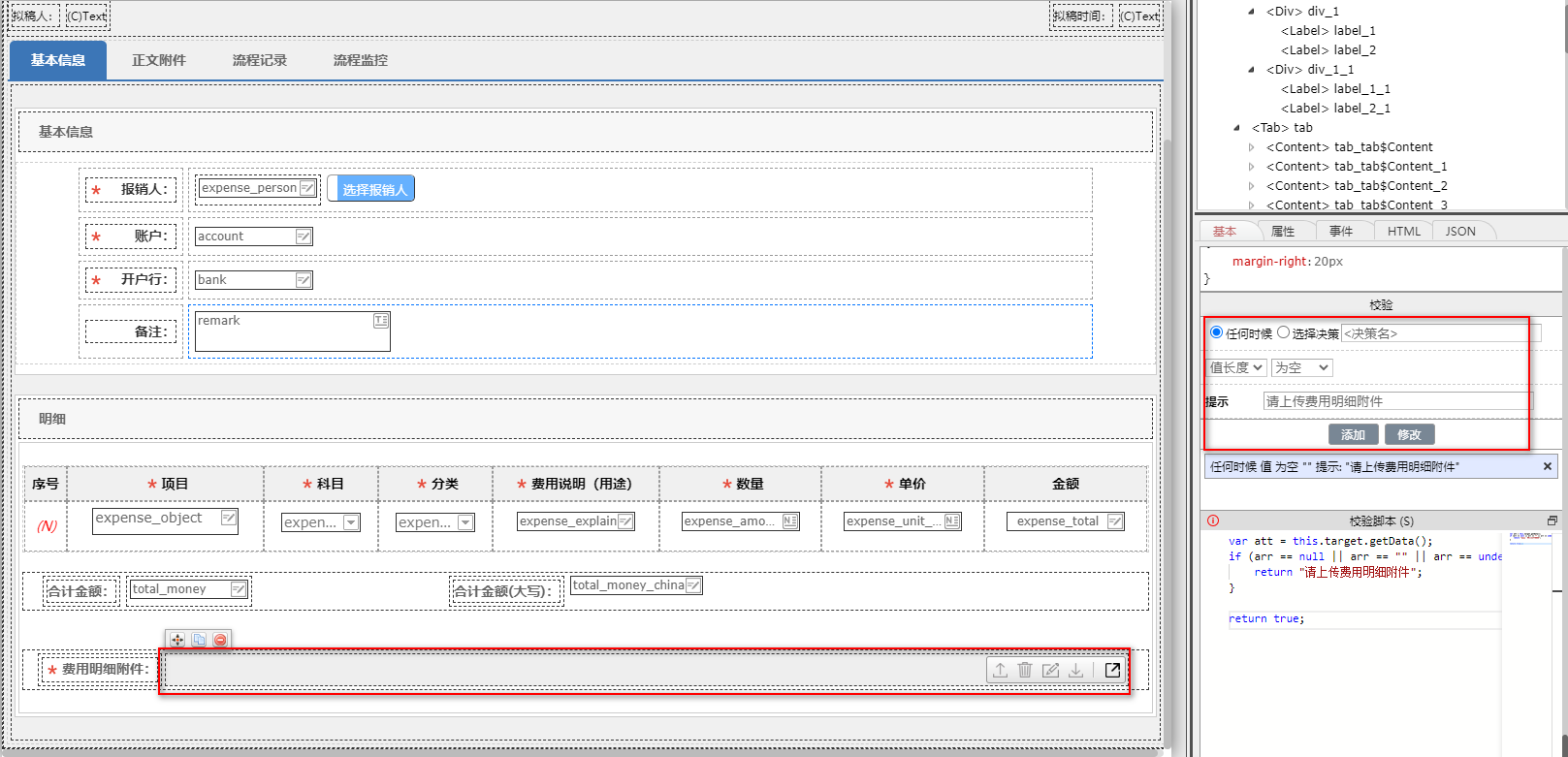1568x757 pixels.
Task: Select the 任何时候 radio button
Action: pyautogui.click(x=1216, y=332)
